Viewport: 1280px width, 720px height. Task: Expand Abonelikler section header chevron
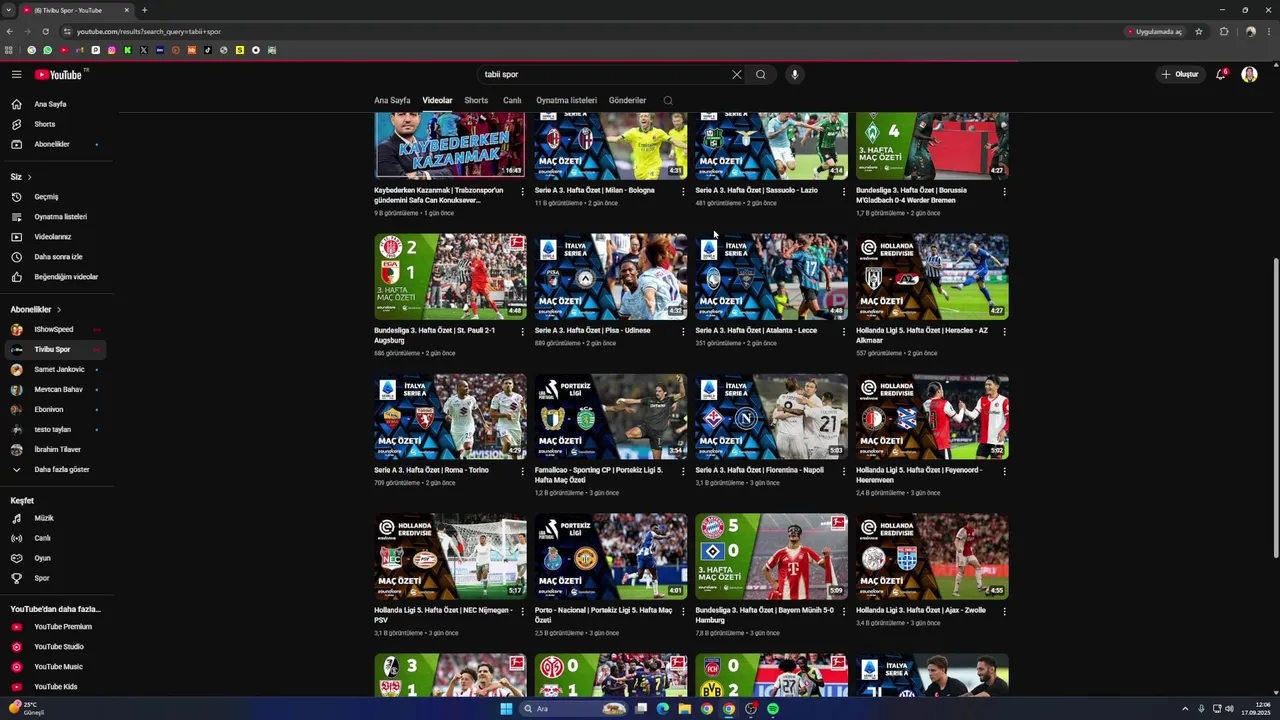click(x=59, y=310)
